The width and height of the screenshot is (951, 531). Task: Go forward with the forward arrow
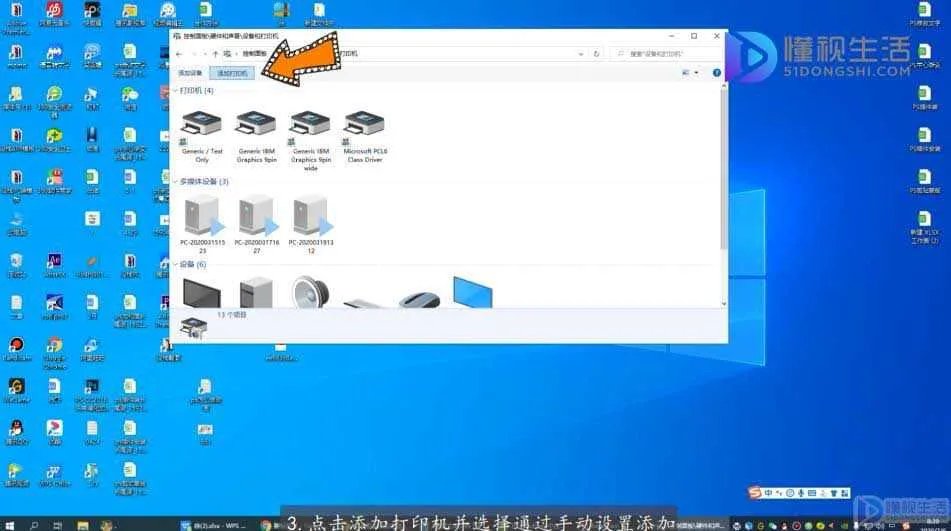[x=194, y=54]
